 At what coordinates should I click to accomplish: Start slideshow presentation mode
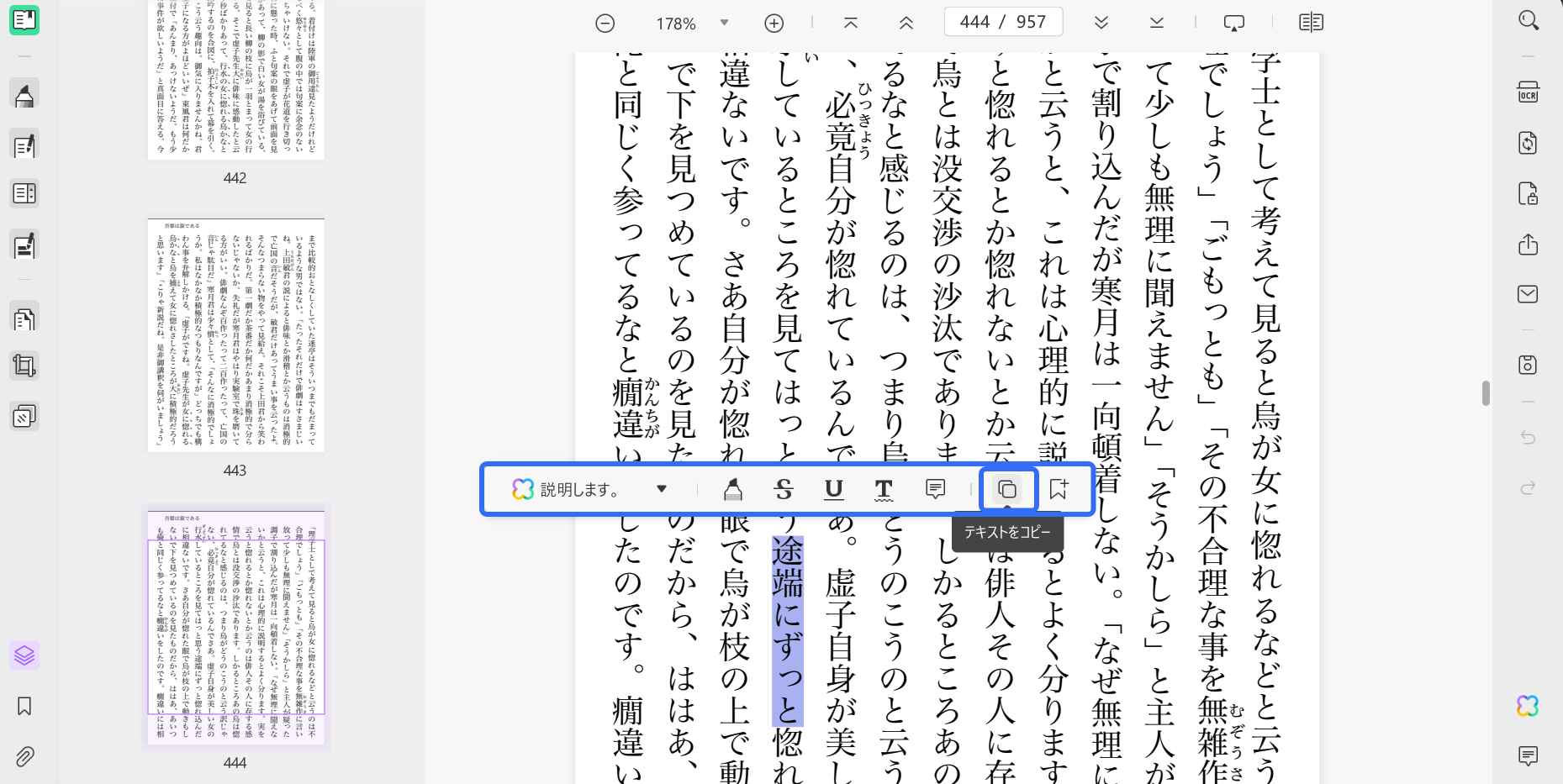click(x=1234, y=24)
